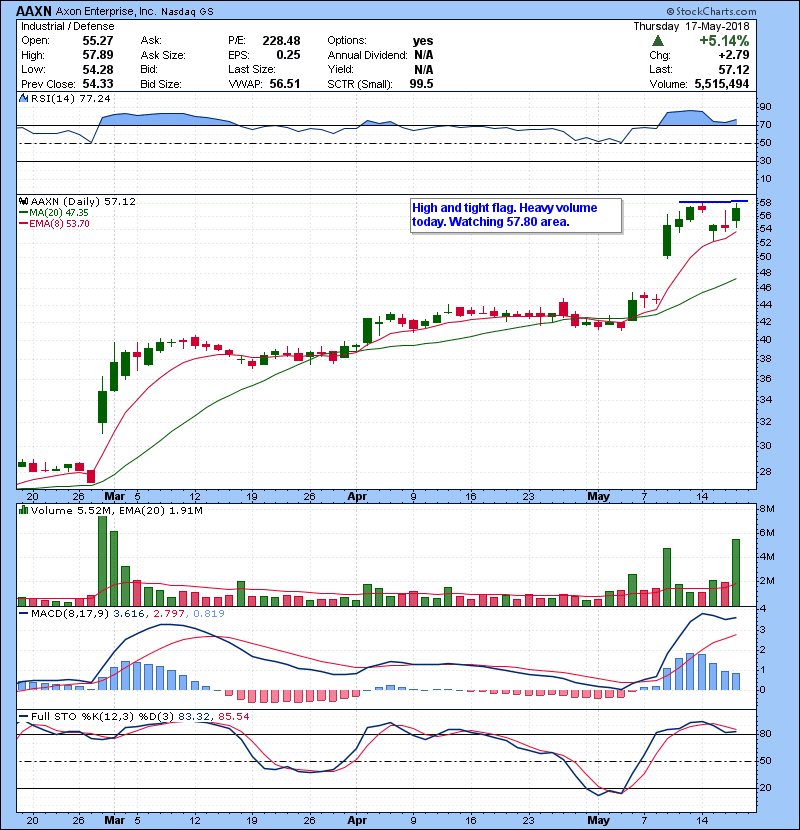
Task: Click the volume bars icon beside Volume label
Action: point(23,510)
